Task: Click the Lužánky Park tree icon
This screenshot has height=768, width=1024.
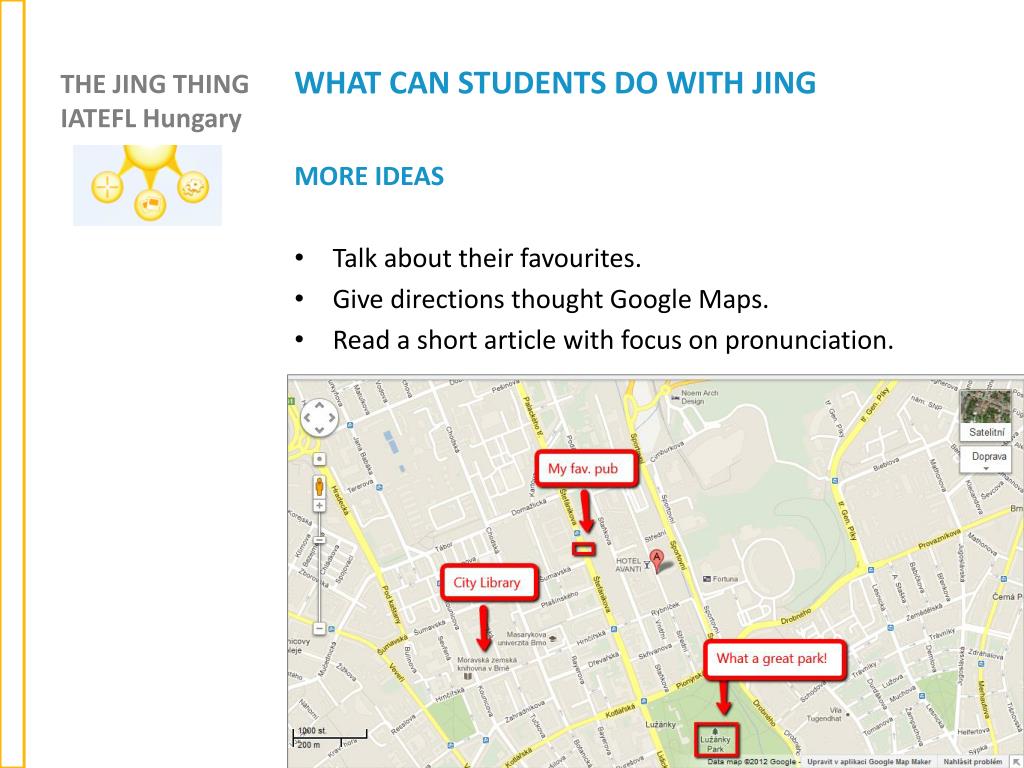Action: (x=716, y=731)
